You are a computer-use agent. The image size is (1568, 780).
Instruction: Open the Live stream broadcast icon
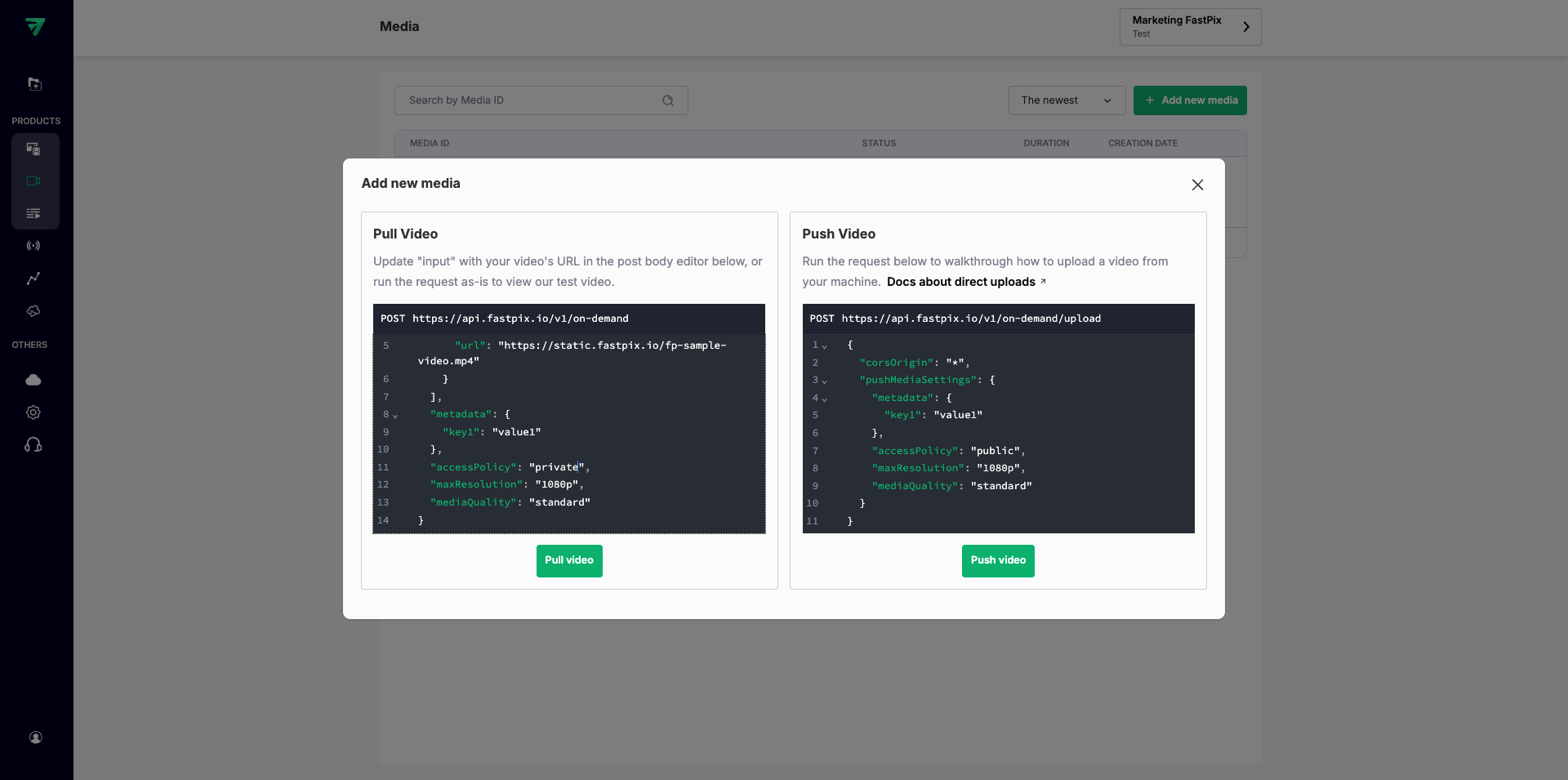33,246
